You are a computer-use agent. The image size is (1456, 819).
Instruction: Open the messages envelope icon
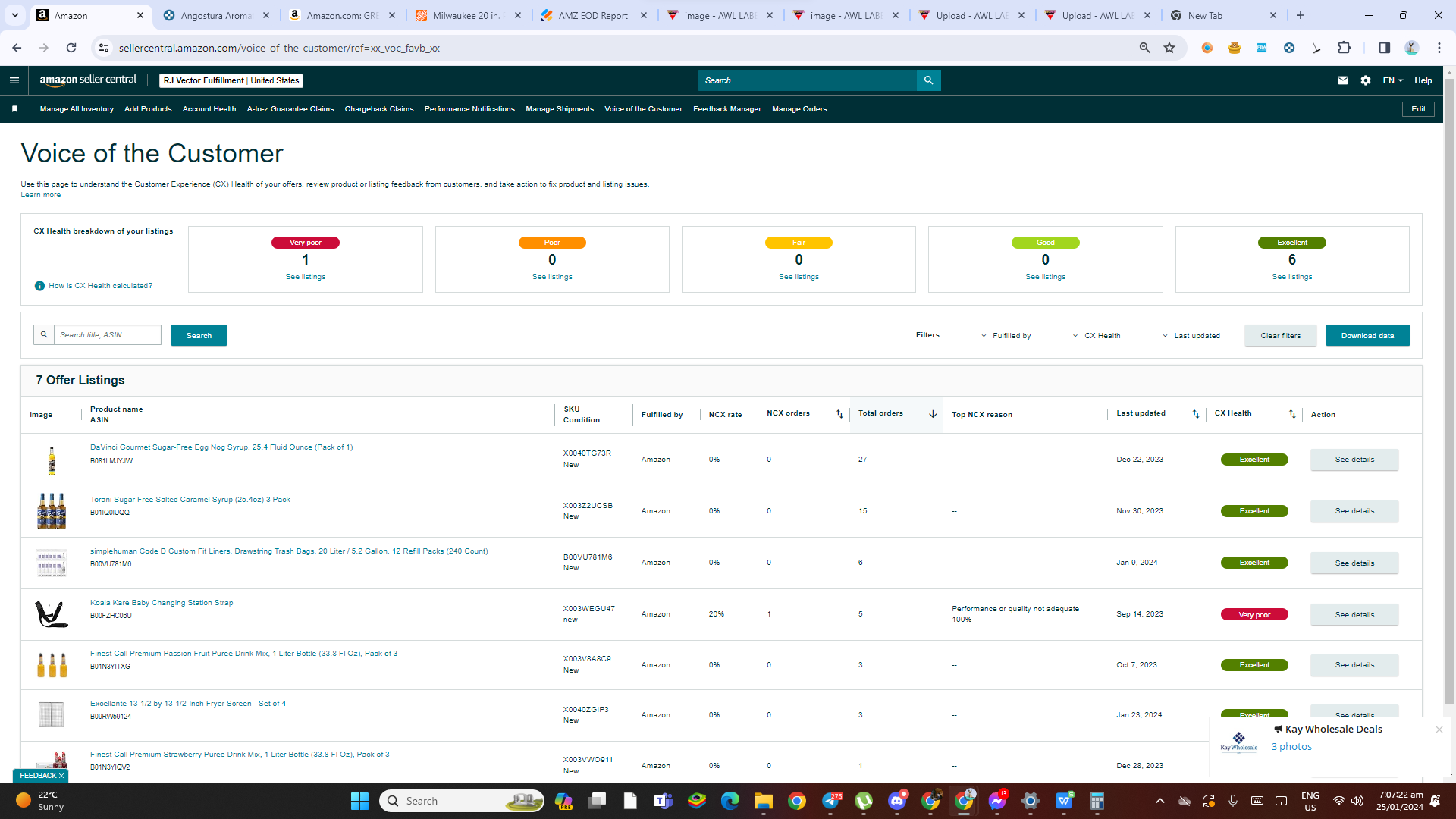tap(1343, 80)
